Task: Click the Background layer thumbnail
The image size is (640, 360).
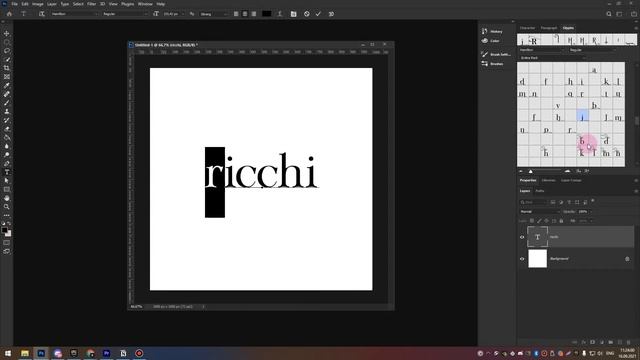Action: click(537, 259)
